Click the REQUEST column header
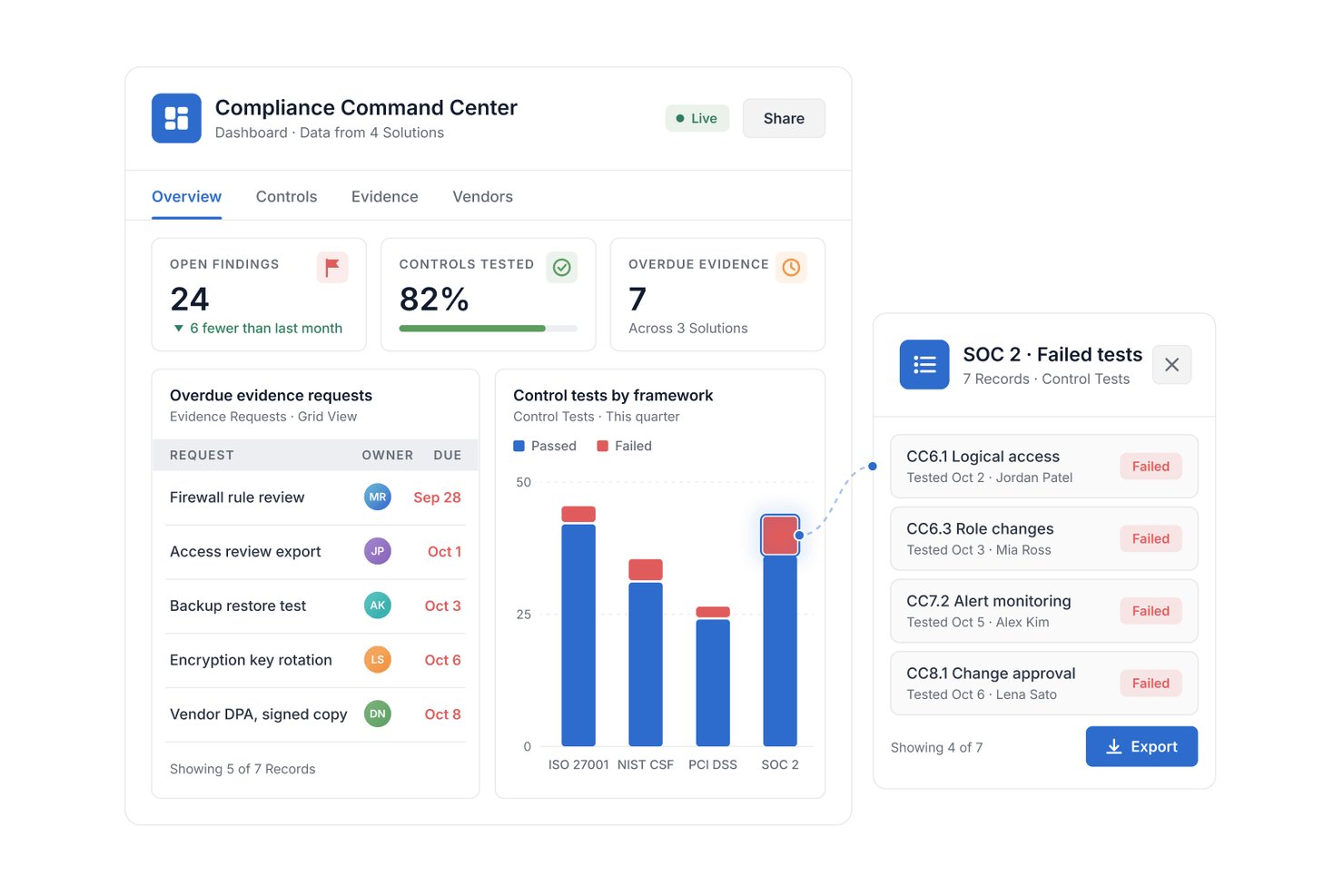 click(202, 455)
